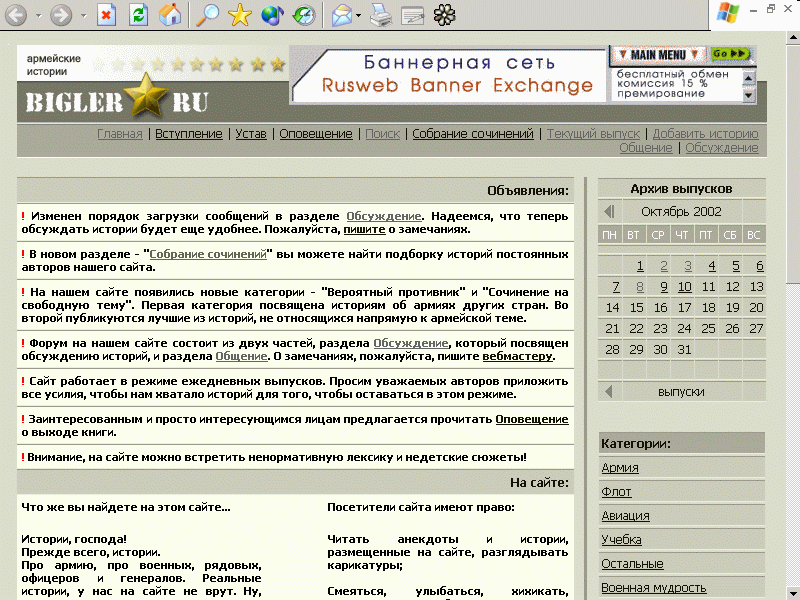The image size is (800, 600).
Task: Open the Media globe icon in the toolbar
Action: point(272,15)
